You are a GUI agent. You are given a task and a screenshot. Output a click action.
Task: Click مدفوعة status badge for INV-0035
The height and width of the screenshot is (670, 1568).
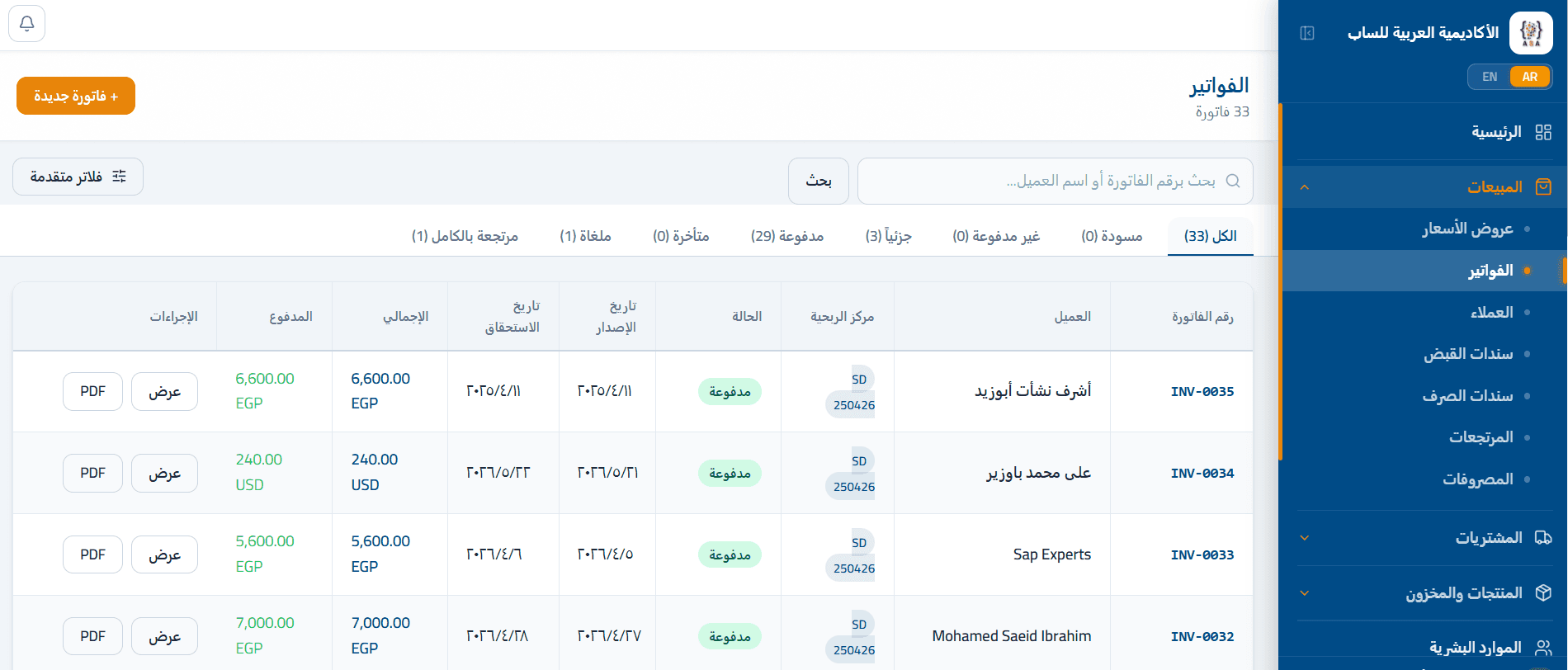(x=730, y=391)
